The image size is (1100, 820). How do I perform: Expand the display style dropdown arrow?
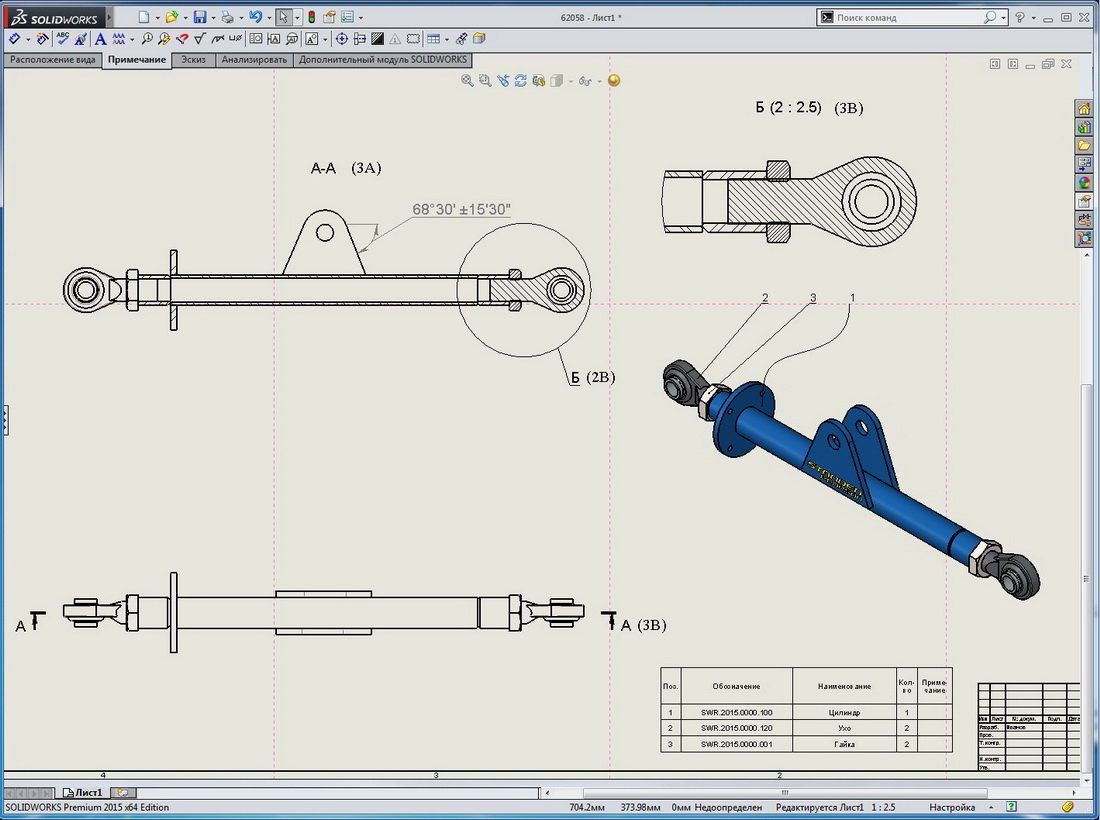(x=570, y=81)
